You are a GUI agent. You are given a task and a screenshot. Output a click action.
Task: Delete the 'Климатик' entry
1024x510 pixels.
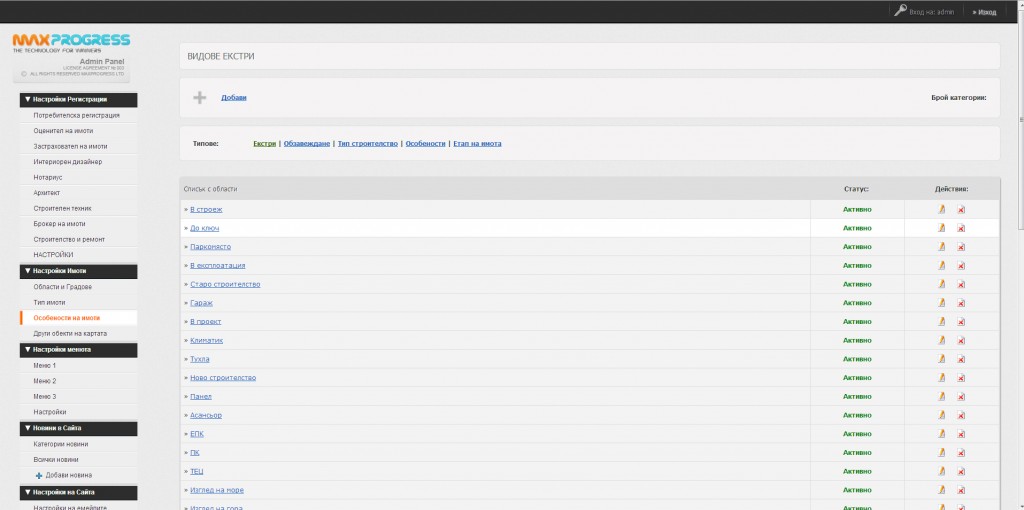pyautogui.click(x=961, y=340)
